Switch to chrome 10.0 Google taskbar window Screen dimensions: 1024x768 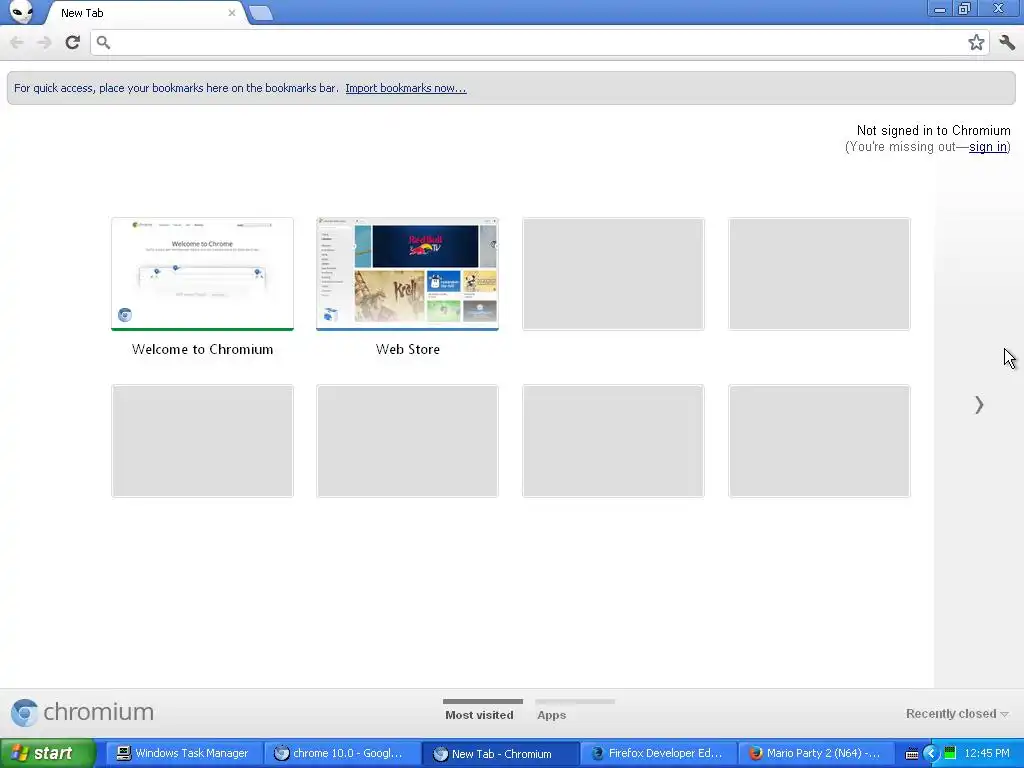tap(340, 753)
